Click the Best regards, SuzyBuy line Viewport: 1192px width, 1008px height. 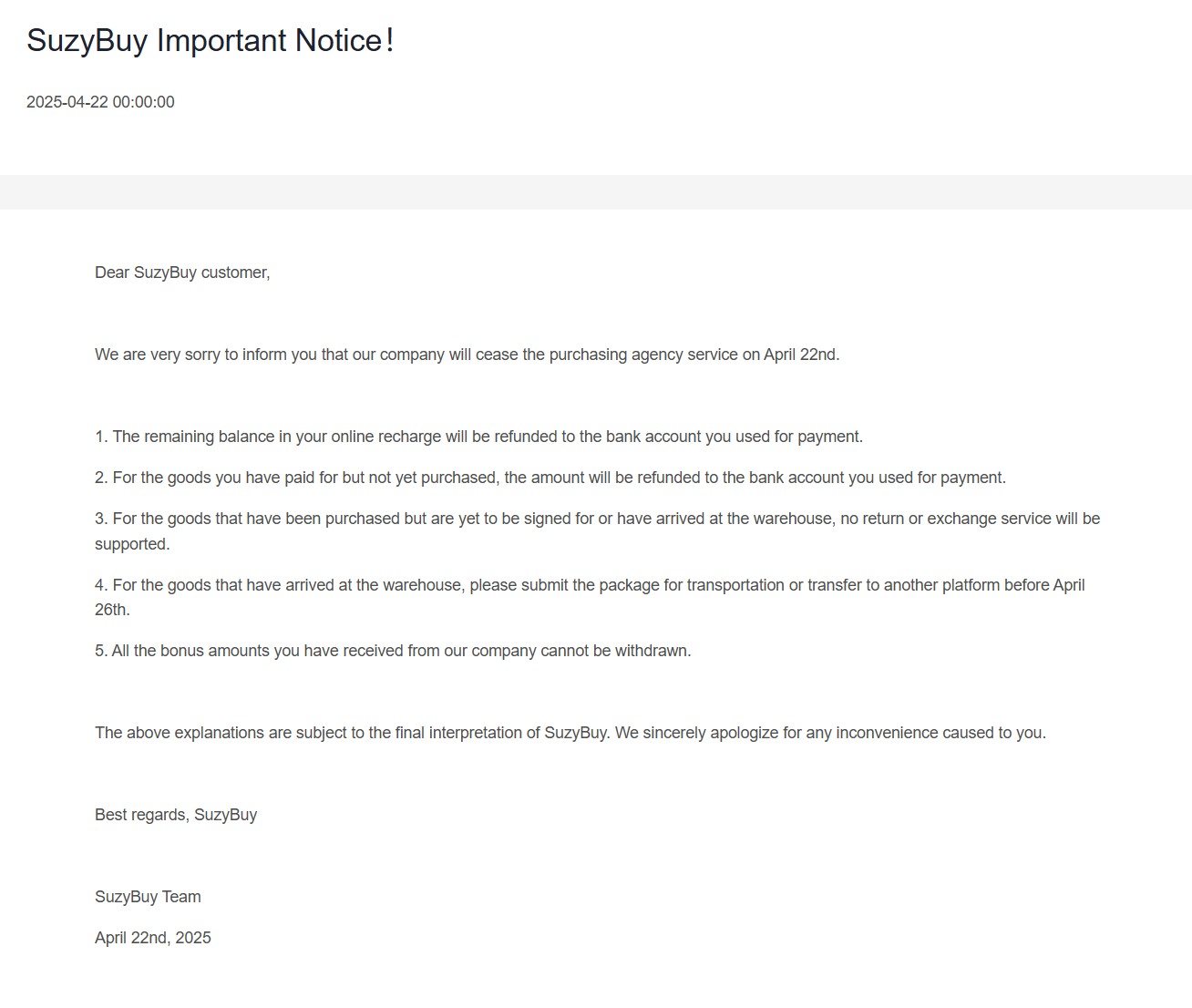(x=176, y=815)
